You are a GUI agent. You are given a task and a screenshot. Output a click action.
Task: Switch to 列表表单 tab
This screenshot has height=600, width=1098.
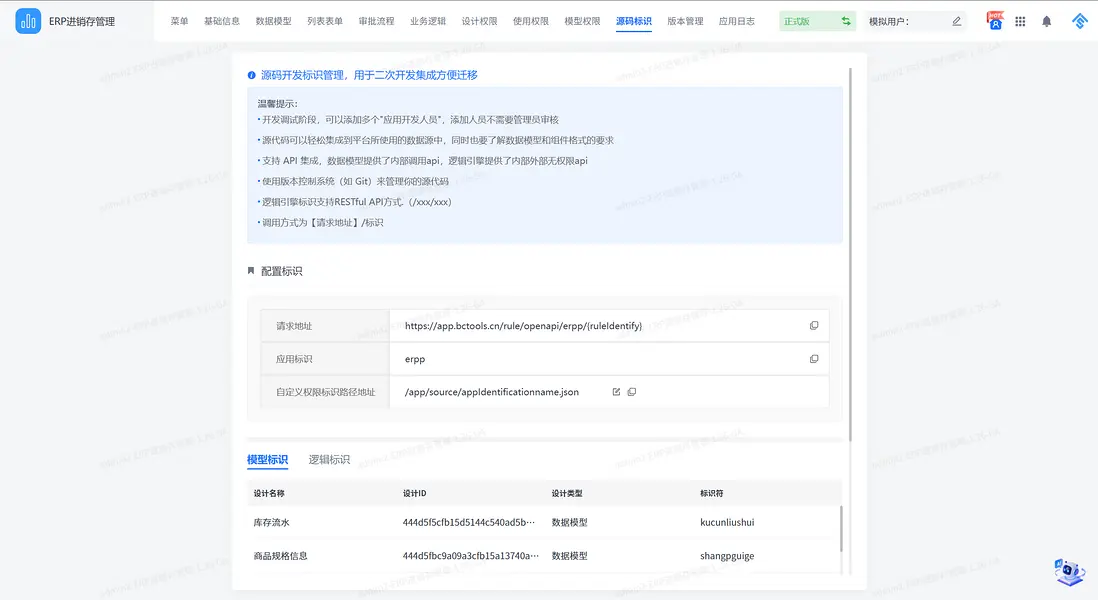pos(325,21)
